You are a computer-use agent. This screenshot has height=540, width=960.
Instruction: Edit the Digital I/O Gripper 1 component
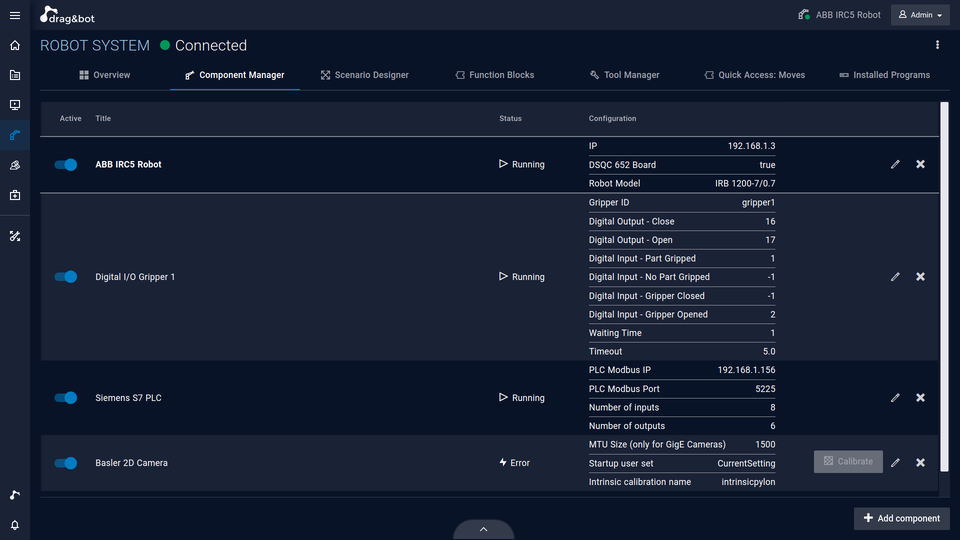tap(895, 277)
